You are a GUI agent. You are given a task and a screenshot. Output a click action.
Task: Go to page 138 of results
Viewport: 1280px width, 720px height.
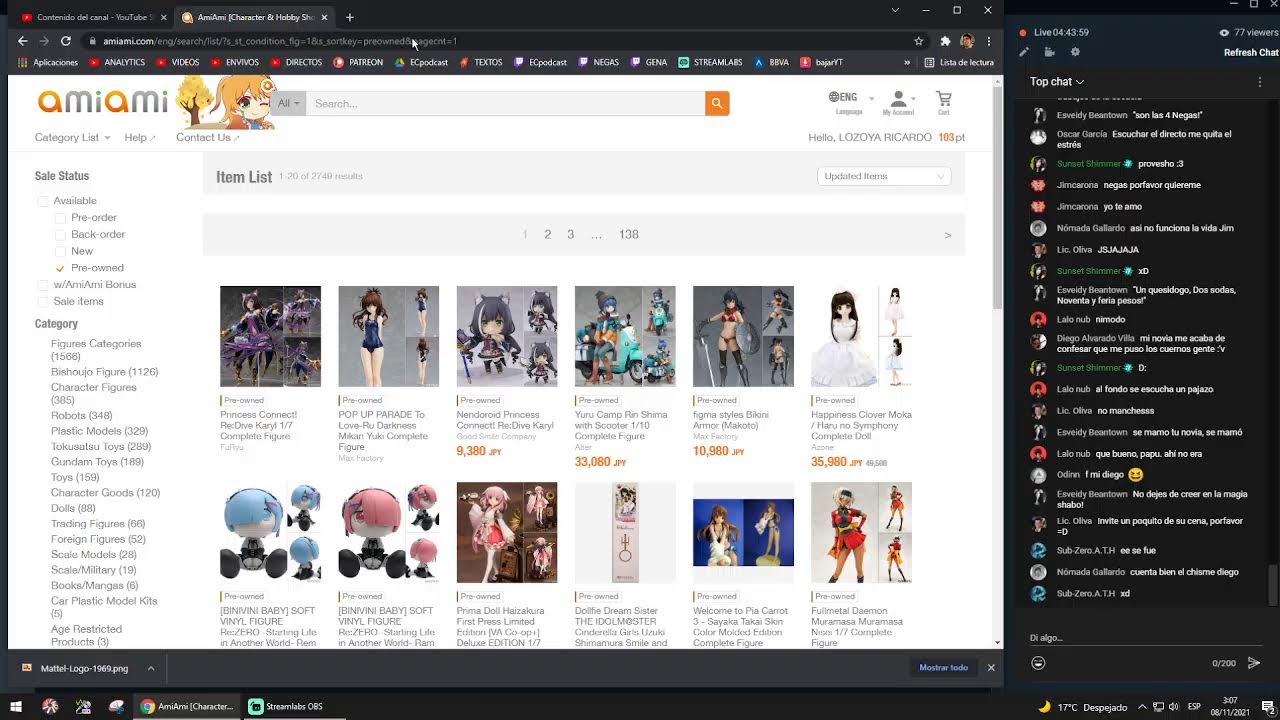click(x=628, y=234)
